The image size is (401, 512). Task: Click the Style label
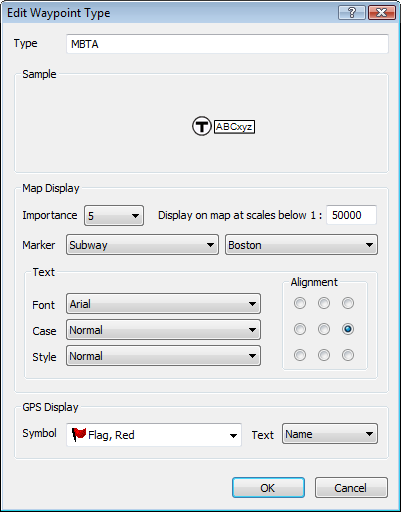[44, 357]
